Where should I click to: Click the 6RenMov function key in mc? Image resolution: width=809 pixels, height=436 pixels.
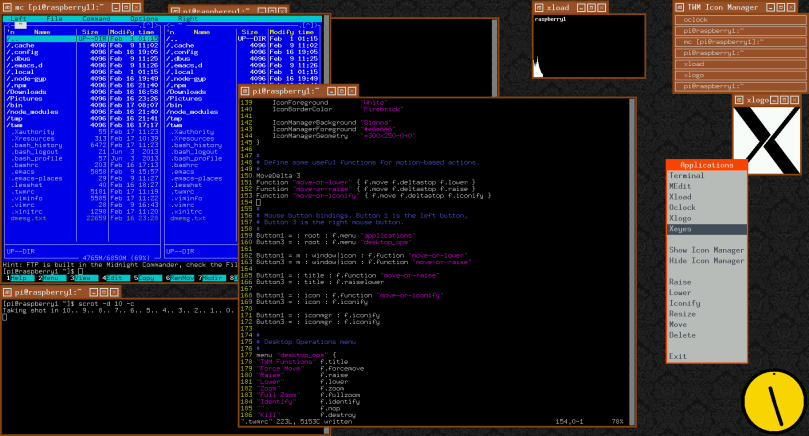[x=180, y=278]
